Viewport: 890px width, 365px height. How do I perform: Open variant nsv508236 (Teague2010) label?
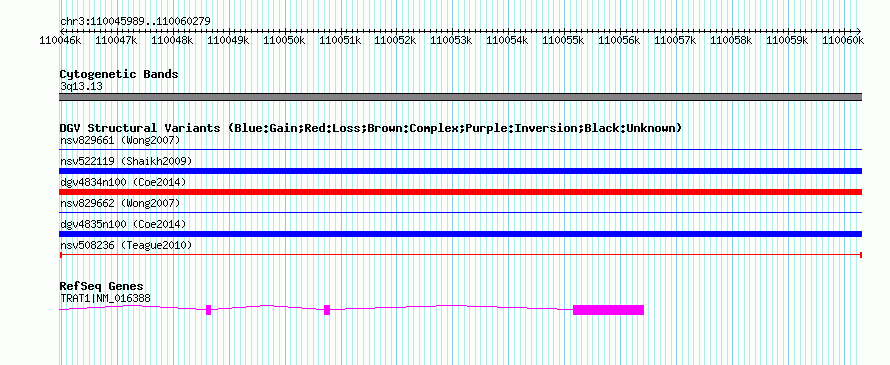126,245
